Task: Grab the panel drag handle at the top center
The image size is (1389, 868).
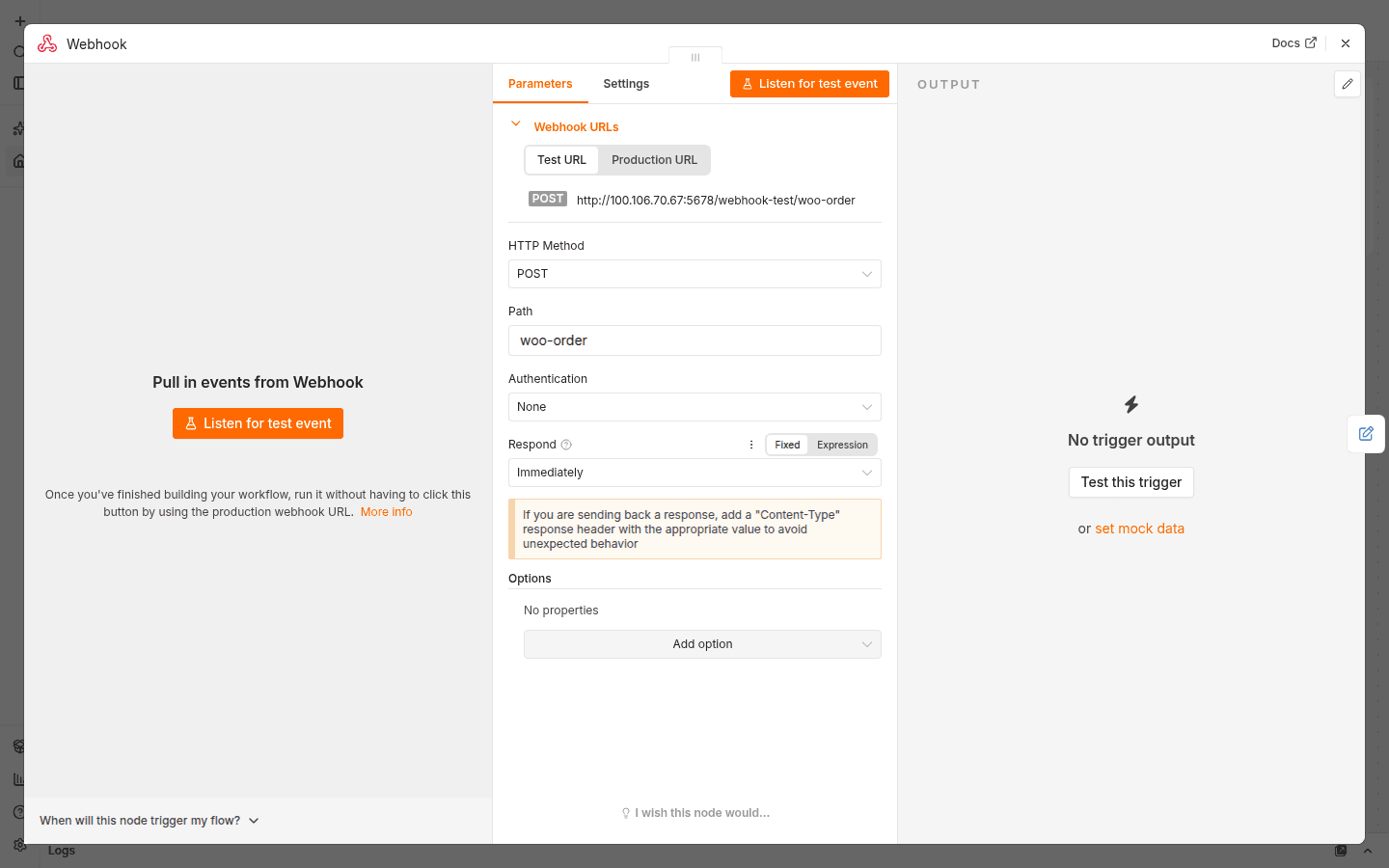Action: point(695,57)
